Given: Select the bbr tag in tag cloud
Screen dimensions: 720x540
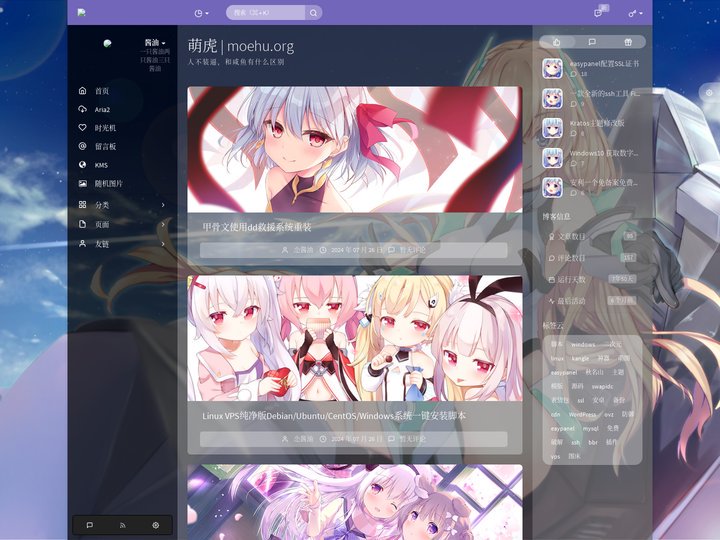Looking at the screenshot, I should (593, 442).
